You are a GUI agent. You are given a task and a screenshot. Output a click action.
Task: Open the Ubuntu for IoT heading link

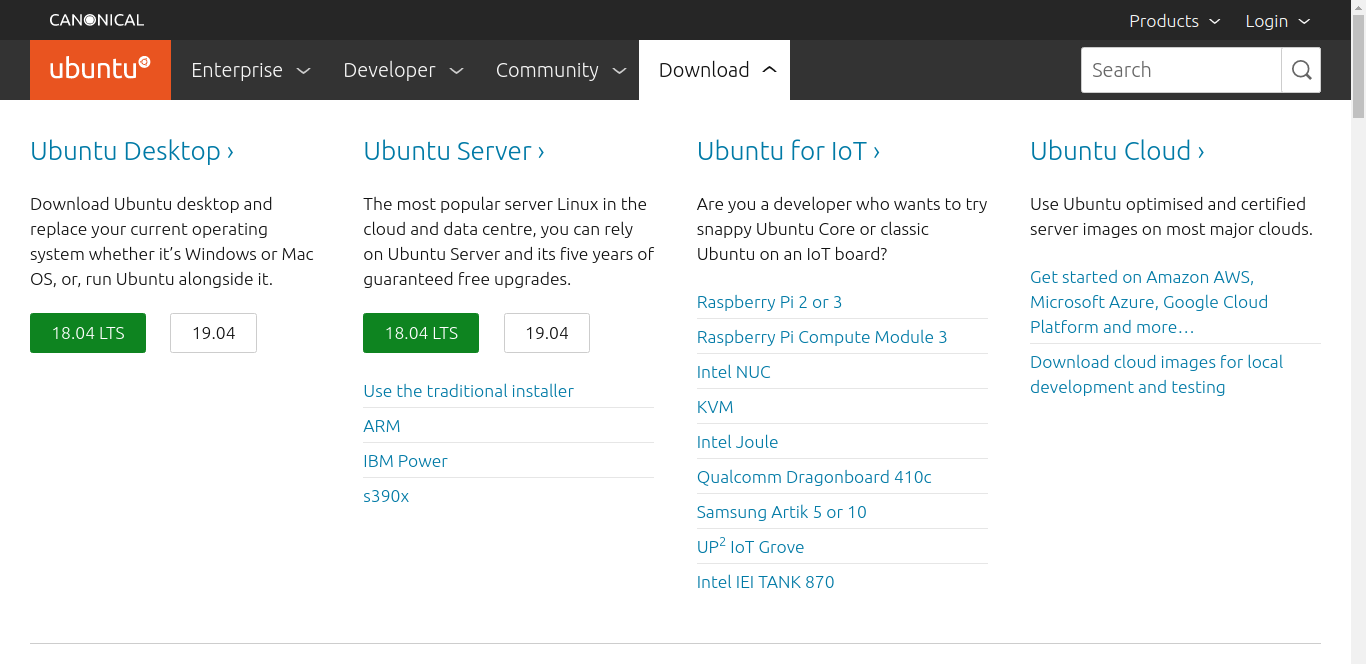788,151
